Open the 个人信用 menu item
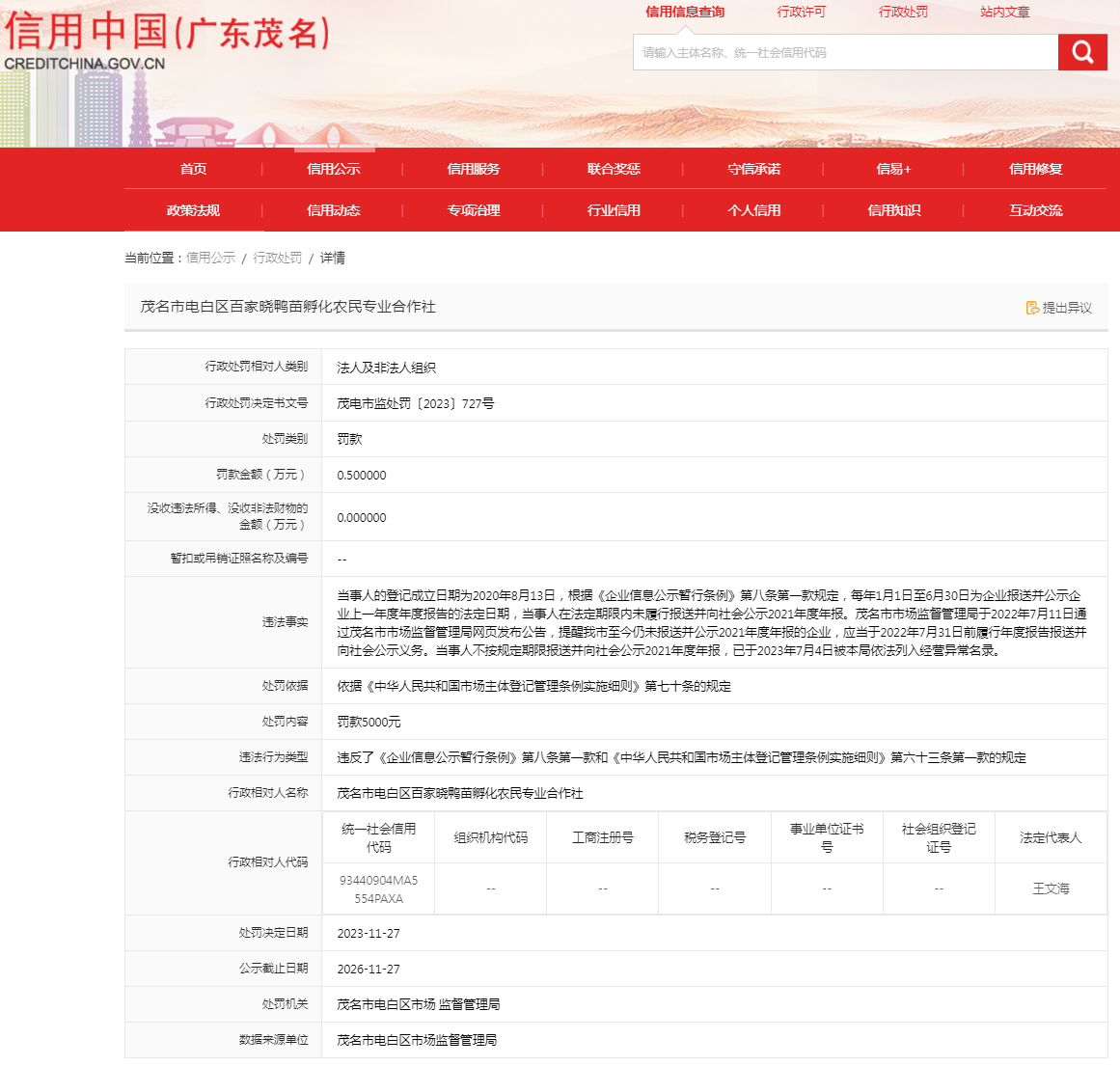The image size is (1120, 1066). [x=754, y=210]
